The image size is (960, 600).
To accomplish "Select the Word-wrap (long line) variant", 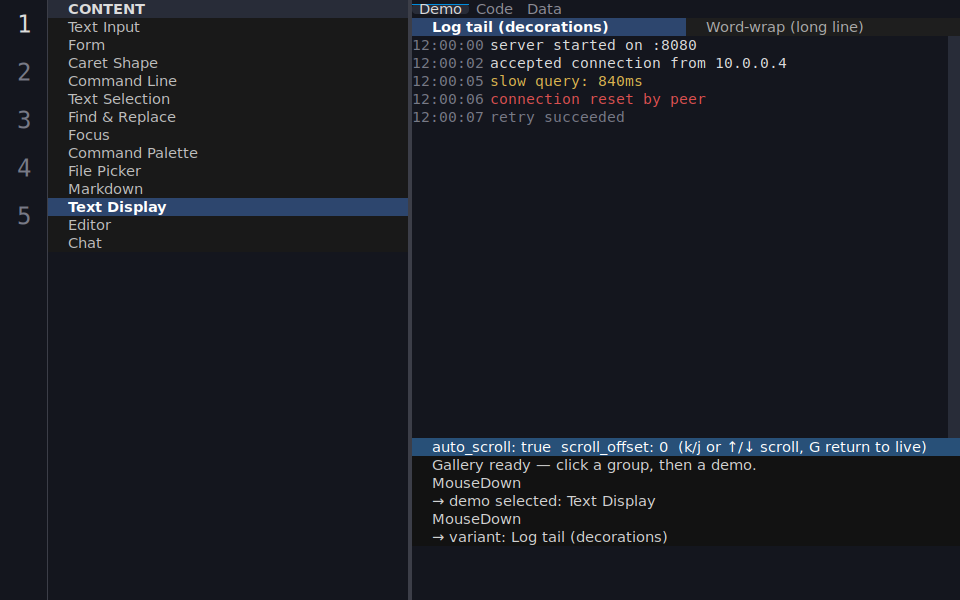I will [x=823, y=27].
